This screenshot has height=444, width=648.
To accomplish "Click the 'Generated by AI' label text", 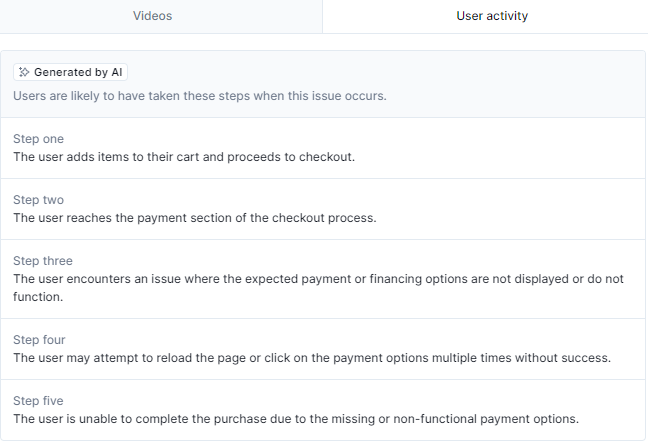I will coord(78,72).
